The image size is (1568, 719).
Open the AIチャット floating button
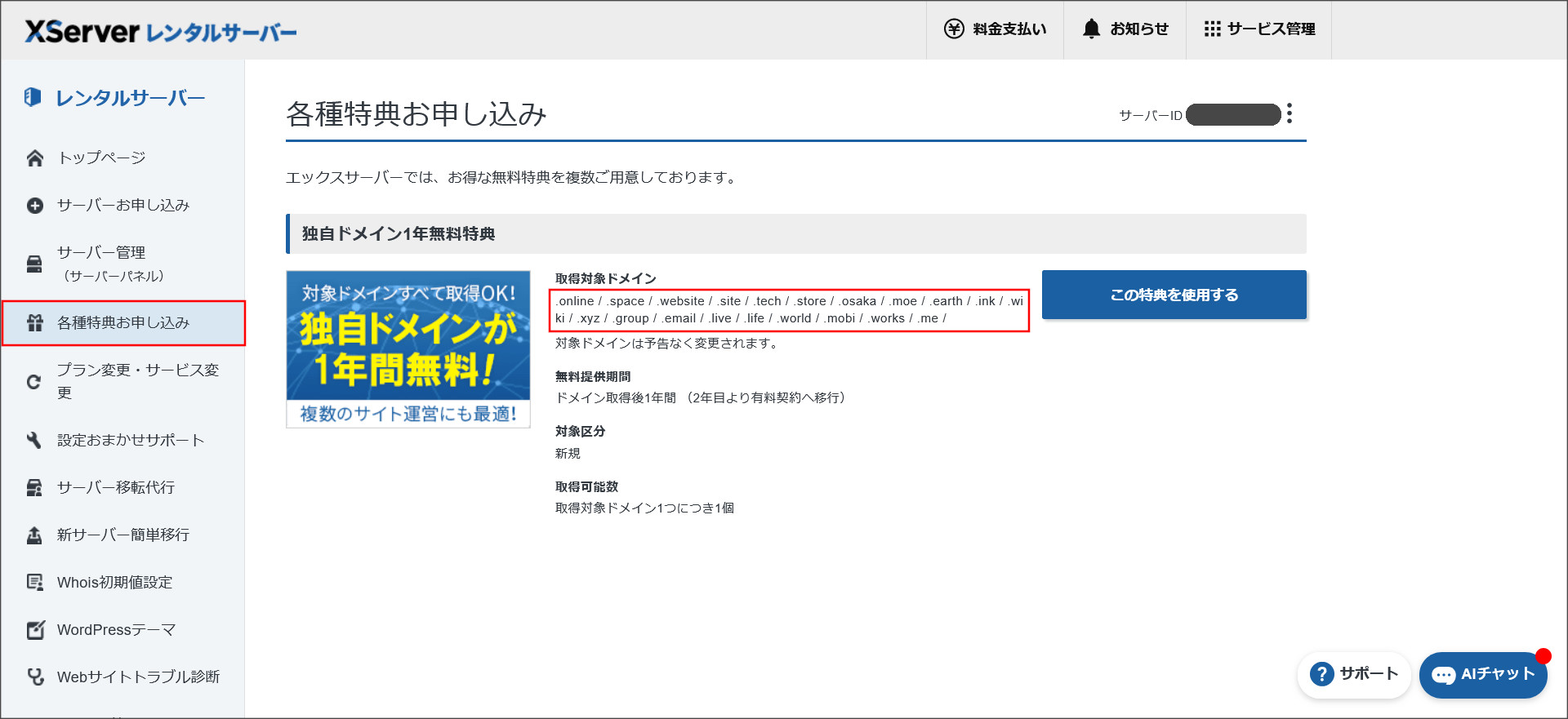(x=1483, y=675)
